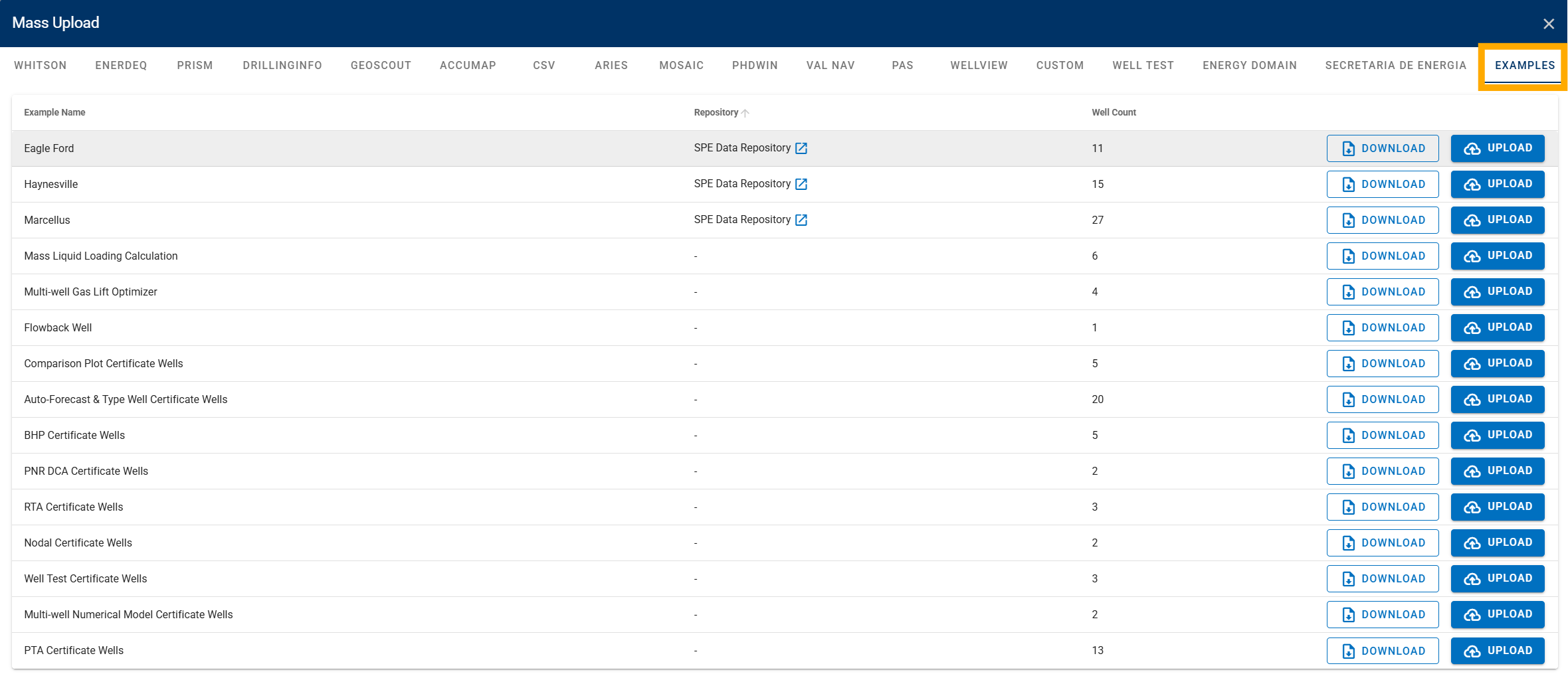Image resolution: width=1568 pixels, height=678 pixels.
Task: Upload Auto-Forecast & Type Well Certificate Wells
Action: point(1498,399)
